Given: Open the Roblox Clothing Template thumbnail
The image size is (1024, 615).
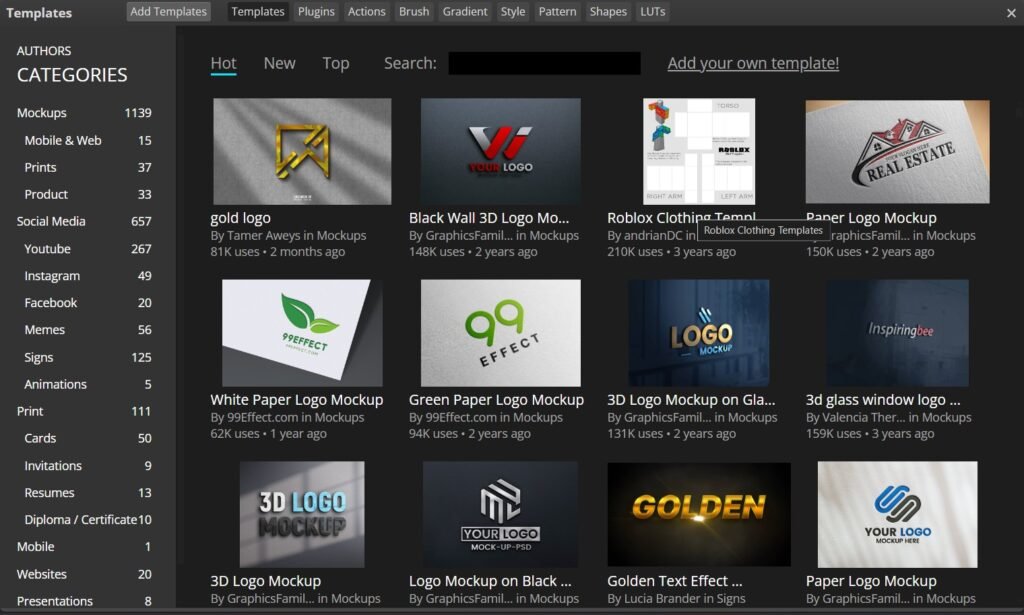Looking at the screenshot, I should 699,151.
